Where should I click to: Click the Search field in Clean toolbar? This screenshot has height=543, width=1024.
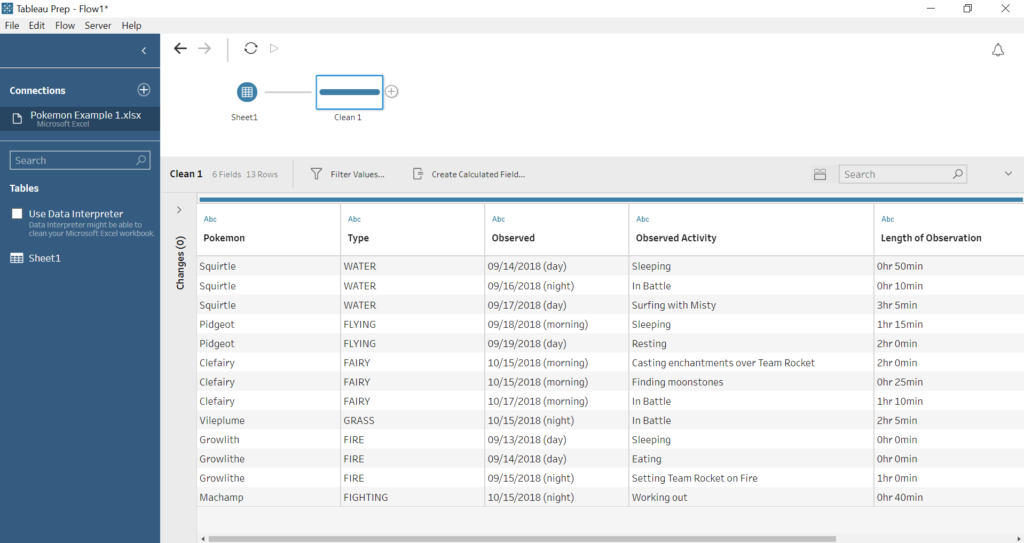(894, 174)
